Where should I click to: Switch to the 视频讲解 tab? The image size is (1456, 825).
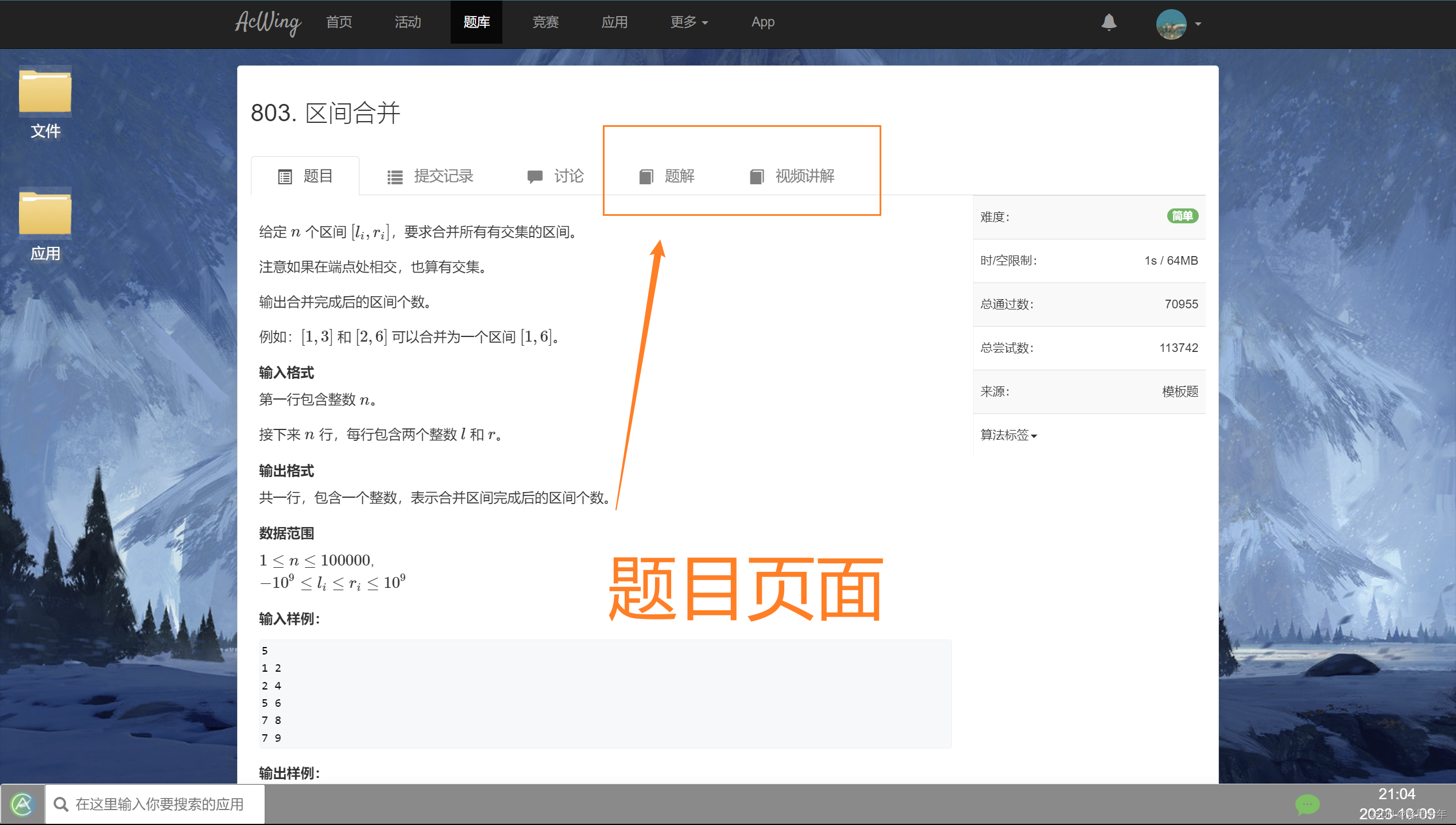(x=792, y=176)
